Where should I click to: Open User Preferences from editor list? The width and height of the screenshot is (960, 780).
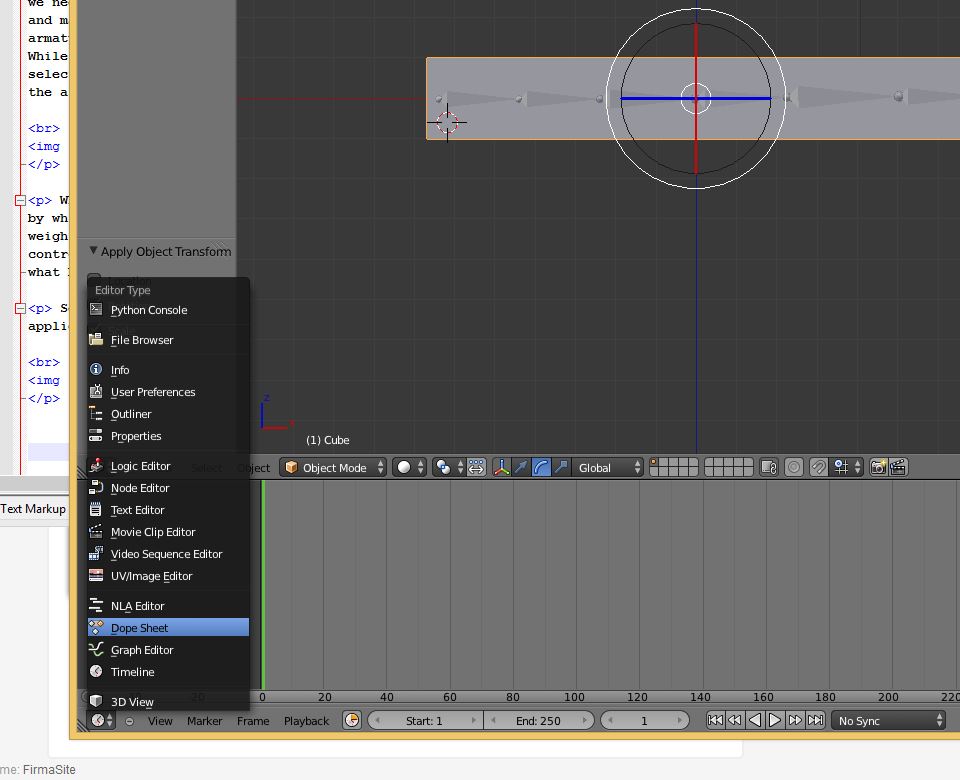pos(168,392)
